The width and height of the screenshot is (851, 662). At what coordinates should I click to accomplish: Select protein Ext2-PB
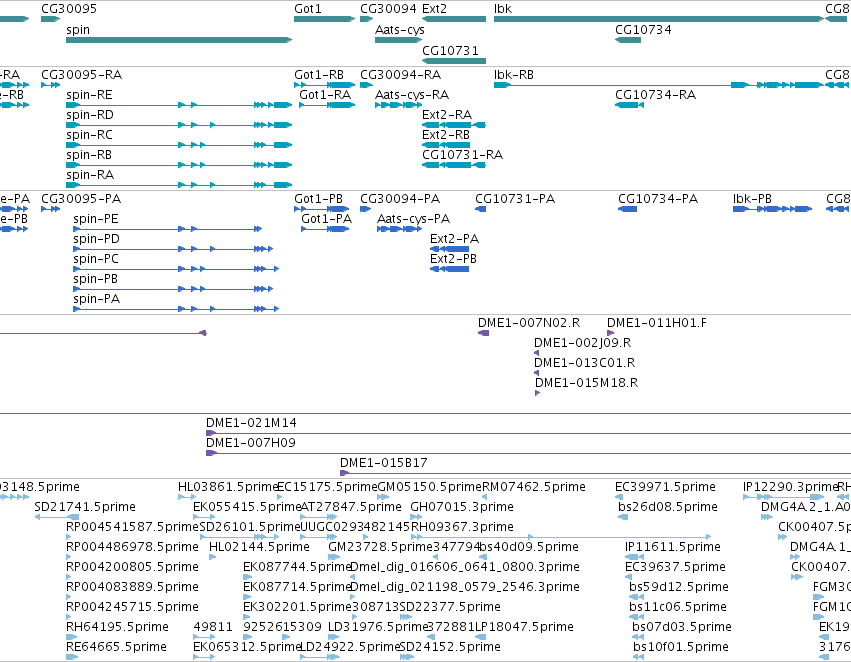click(x=453, y=259)
